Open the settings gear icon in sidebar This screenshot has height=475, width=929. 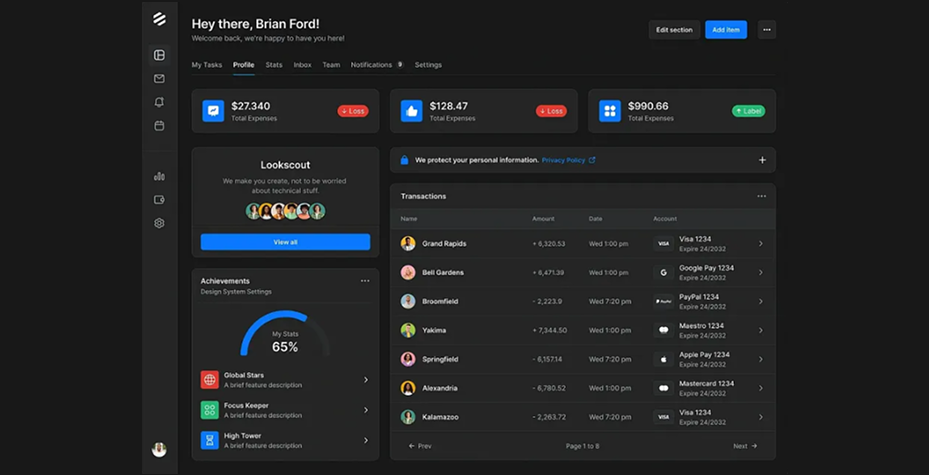click(x=159, y=223)
